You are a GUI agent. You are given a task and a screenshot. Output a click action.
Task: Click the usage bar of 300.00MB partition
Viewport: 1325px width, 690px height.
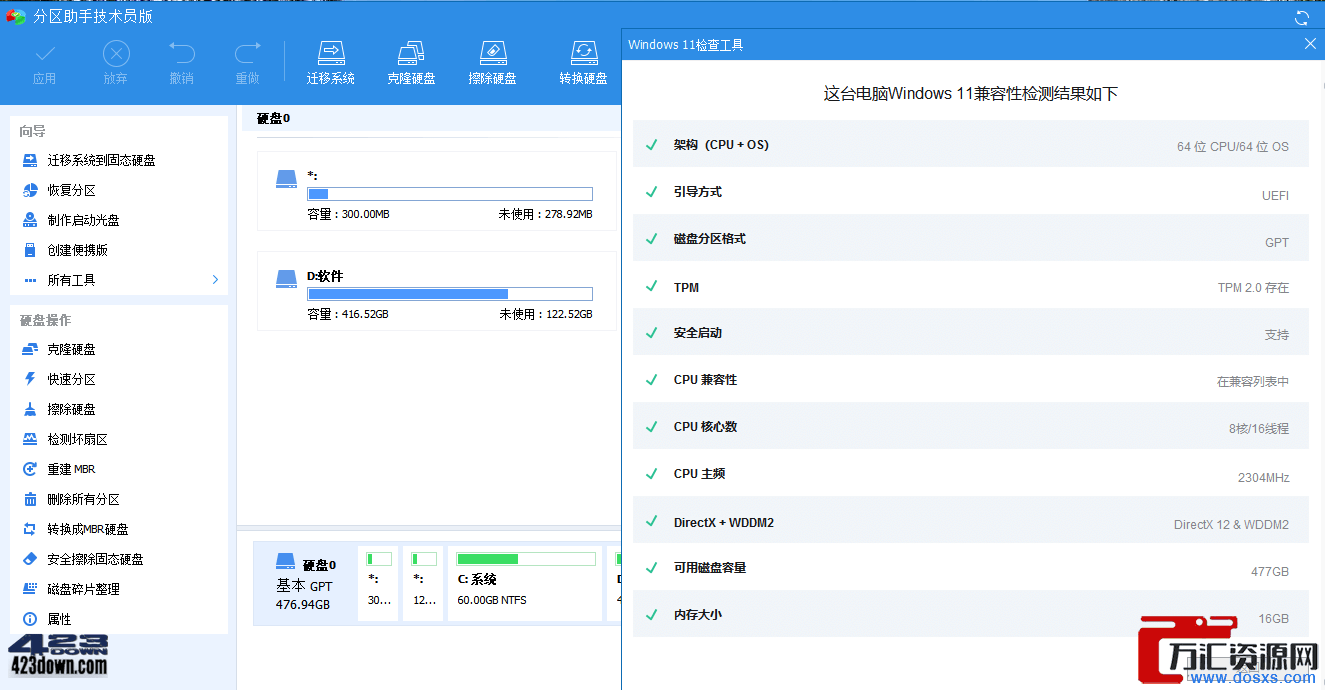(x=450, y=194)
